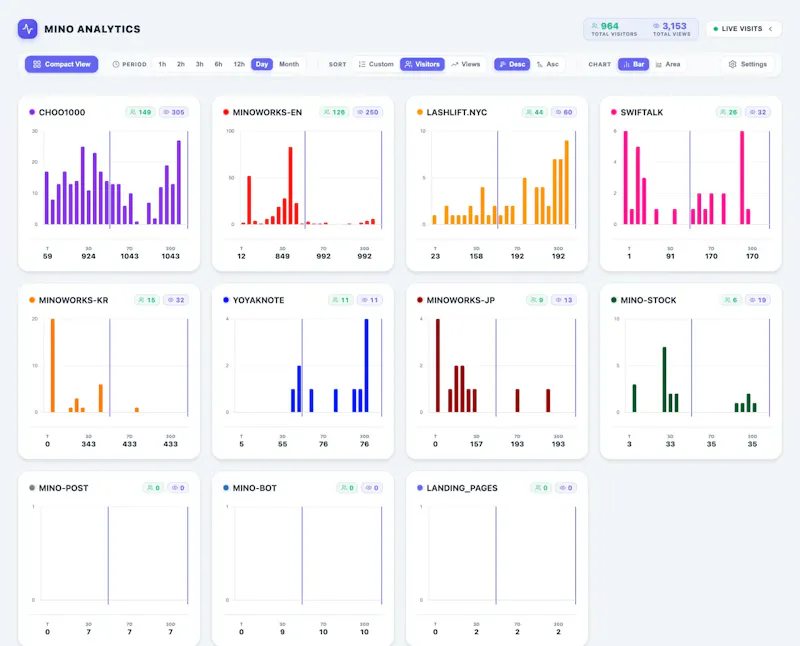Click the SWIFTALK pink color dot
Viewport: 800px width, 646px height.
(614, 112)
